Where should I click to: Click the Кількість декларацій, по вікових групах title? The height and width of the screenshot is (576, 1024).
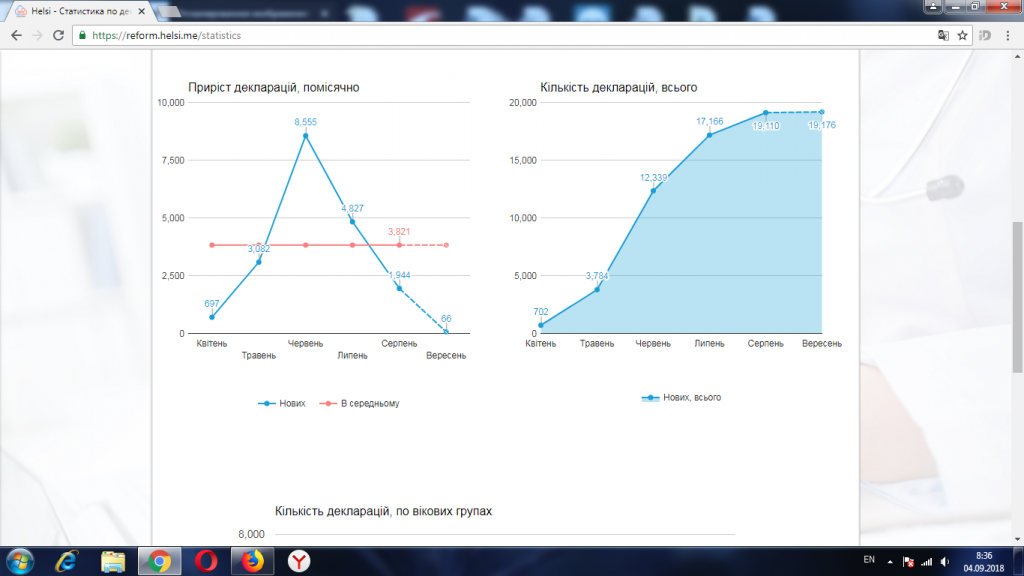(x=383, y=511)
